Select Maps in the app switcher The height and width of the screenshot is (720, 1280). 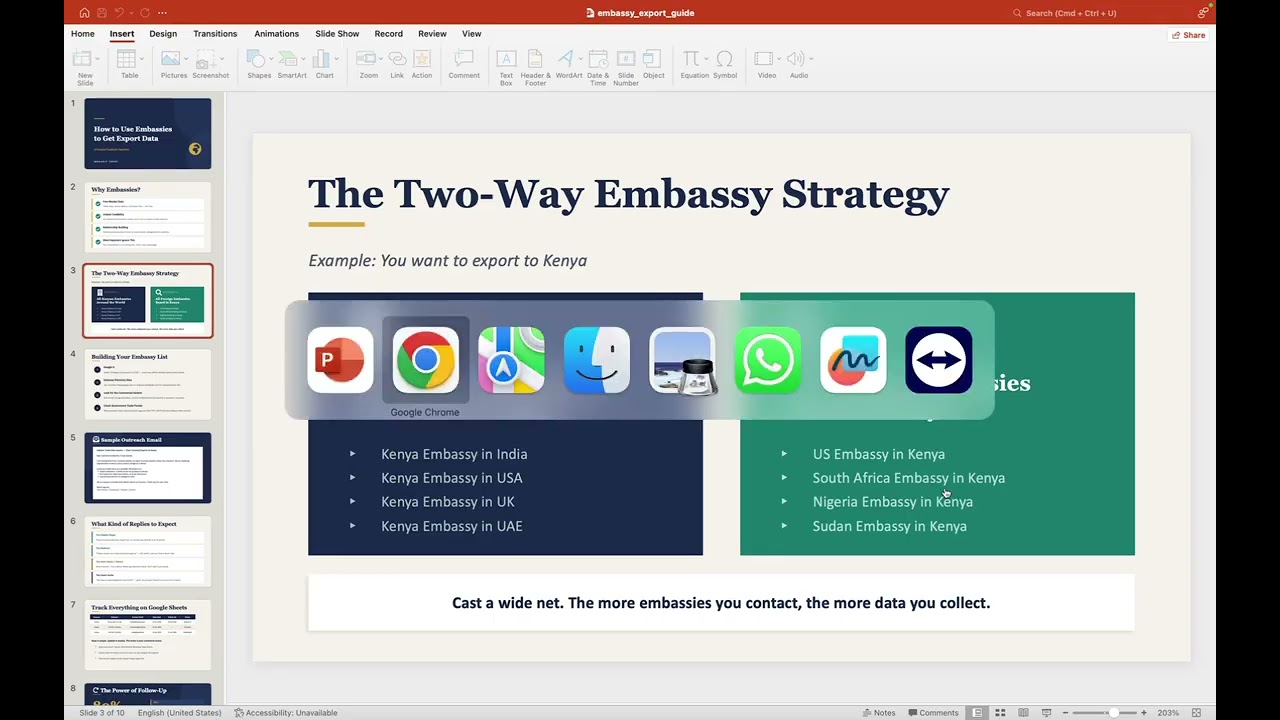[511, 360]
